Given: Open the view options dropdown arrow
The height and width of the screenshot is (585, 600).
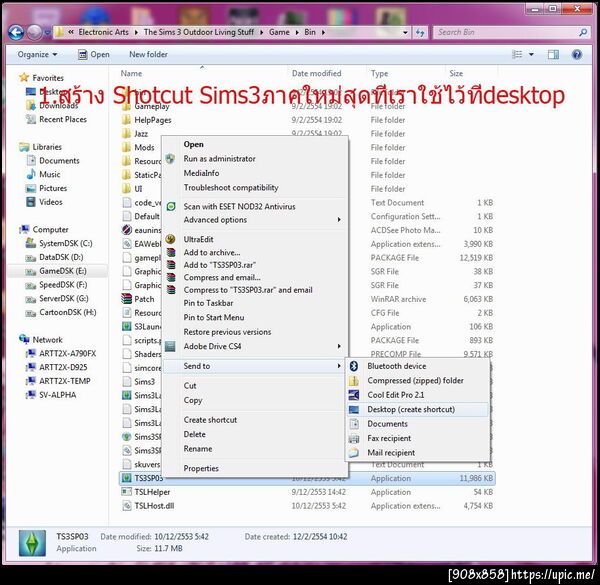Looking at the screenshot, I should (x=531, y=55).
